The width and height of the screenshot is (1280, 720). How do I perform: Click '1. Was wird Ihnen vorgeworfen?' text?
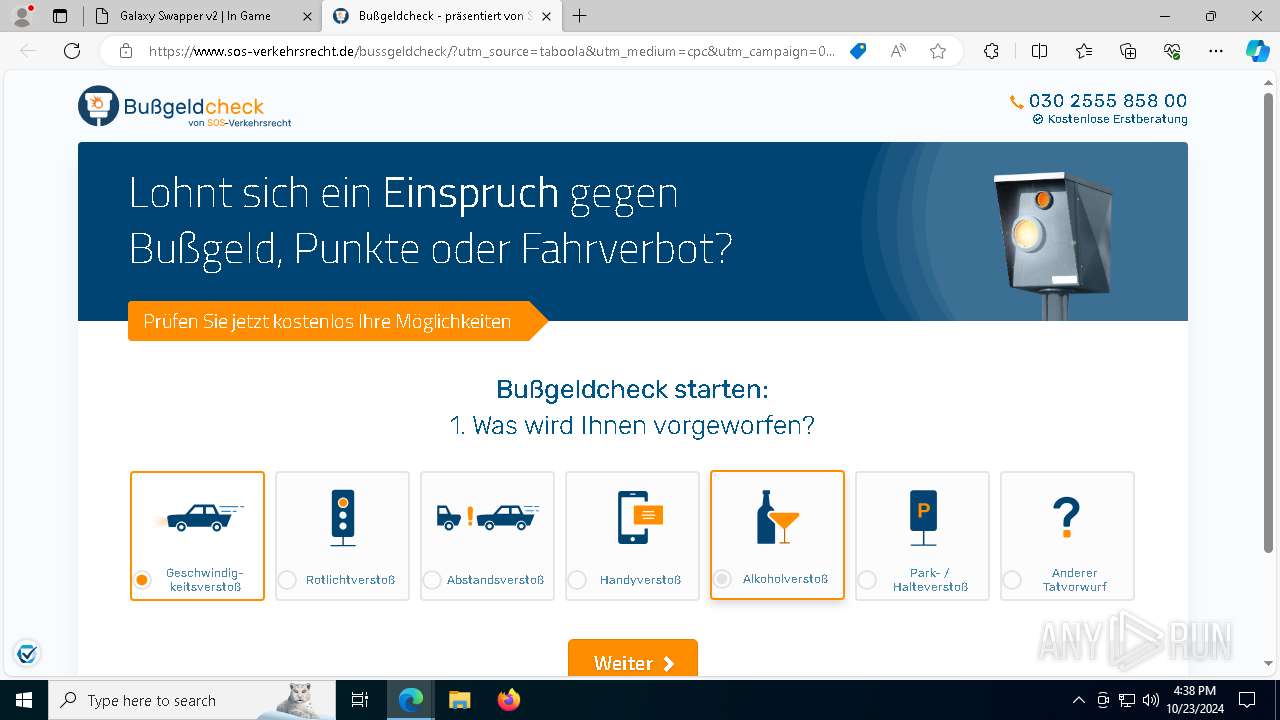(x=632, y=426)
